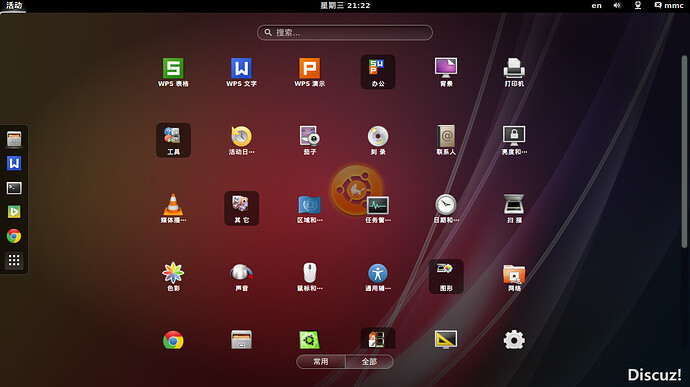
Task: Open the 其它 app folder
Action: 241,209
